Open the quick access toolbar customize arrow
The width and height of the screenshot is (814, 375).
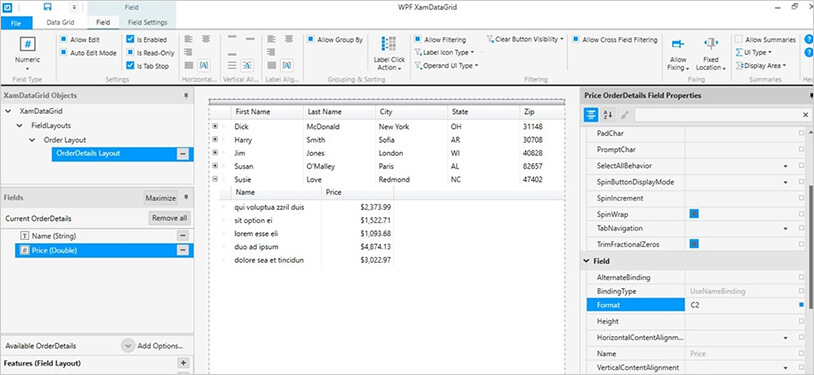(74, 7)
